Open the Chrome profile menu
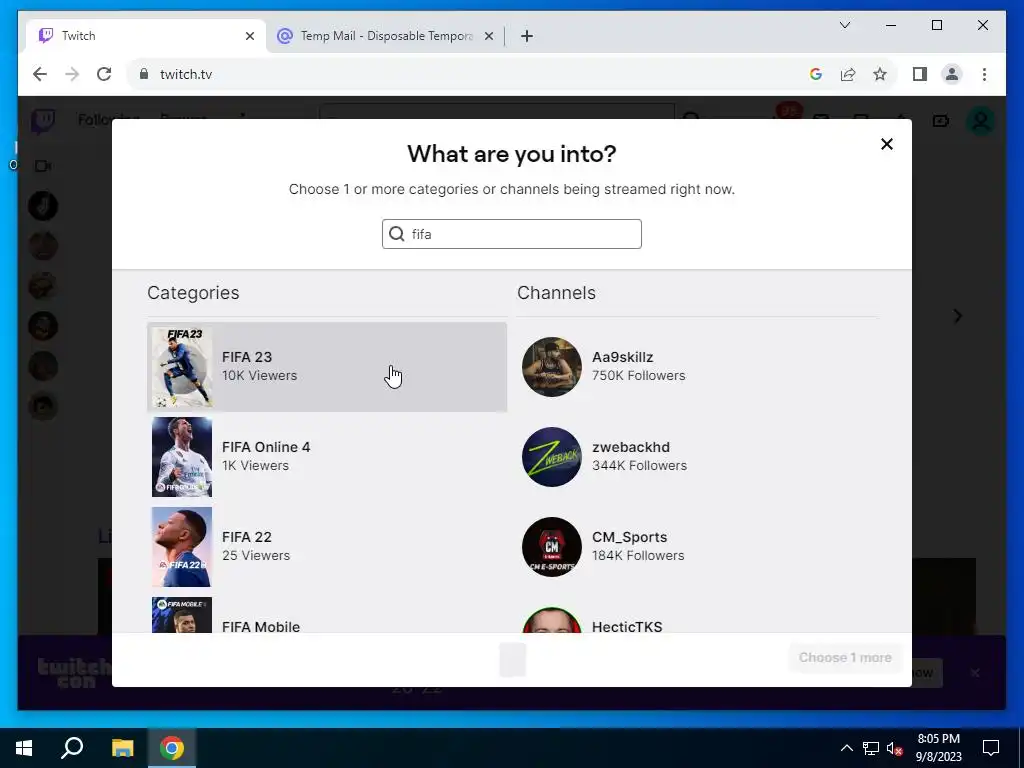Image resolution: width=1024 pixels, height=768 pixels. click(952, 74)
